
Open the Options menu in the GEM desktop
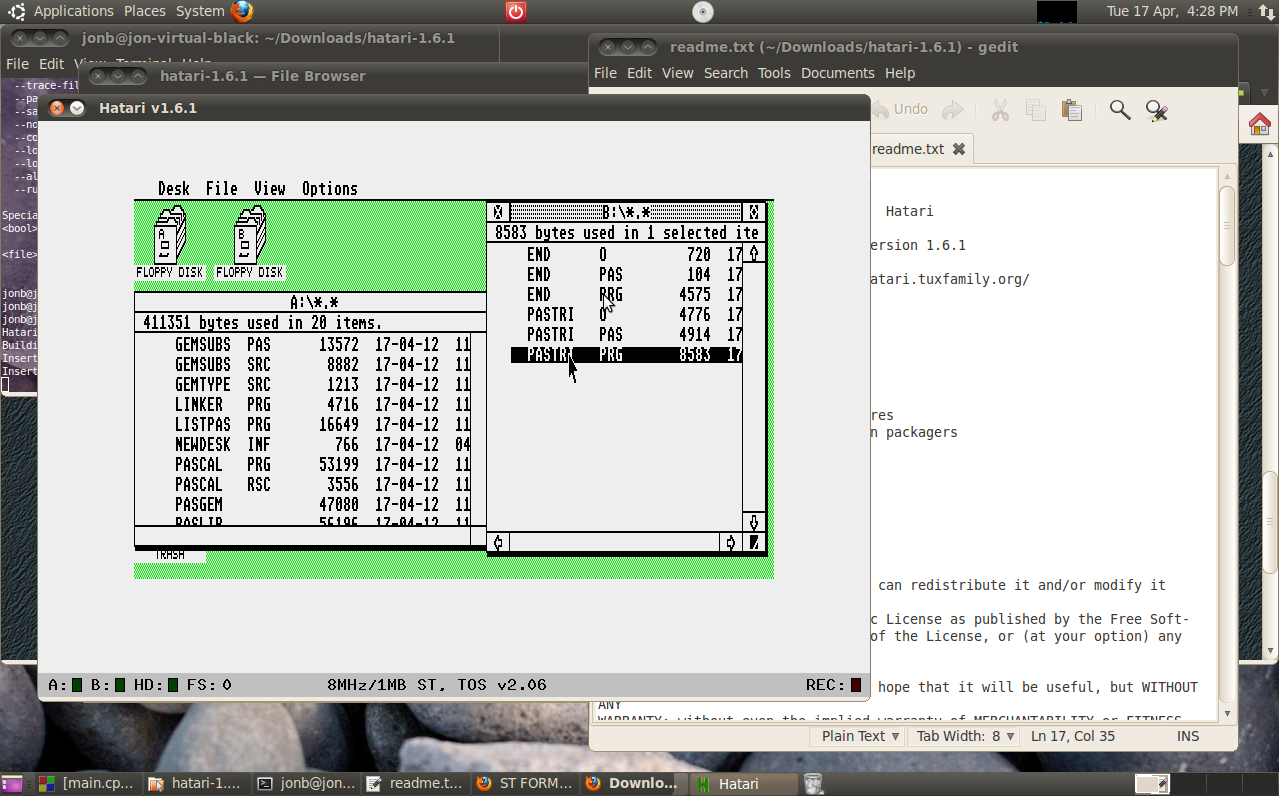(329, 188)
